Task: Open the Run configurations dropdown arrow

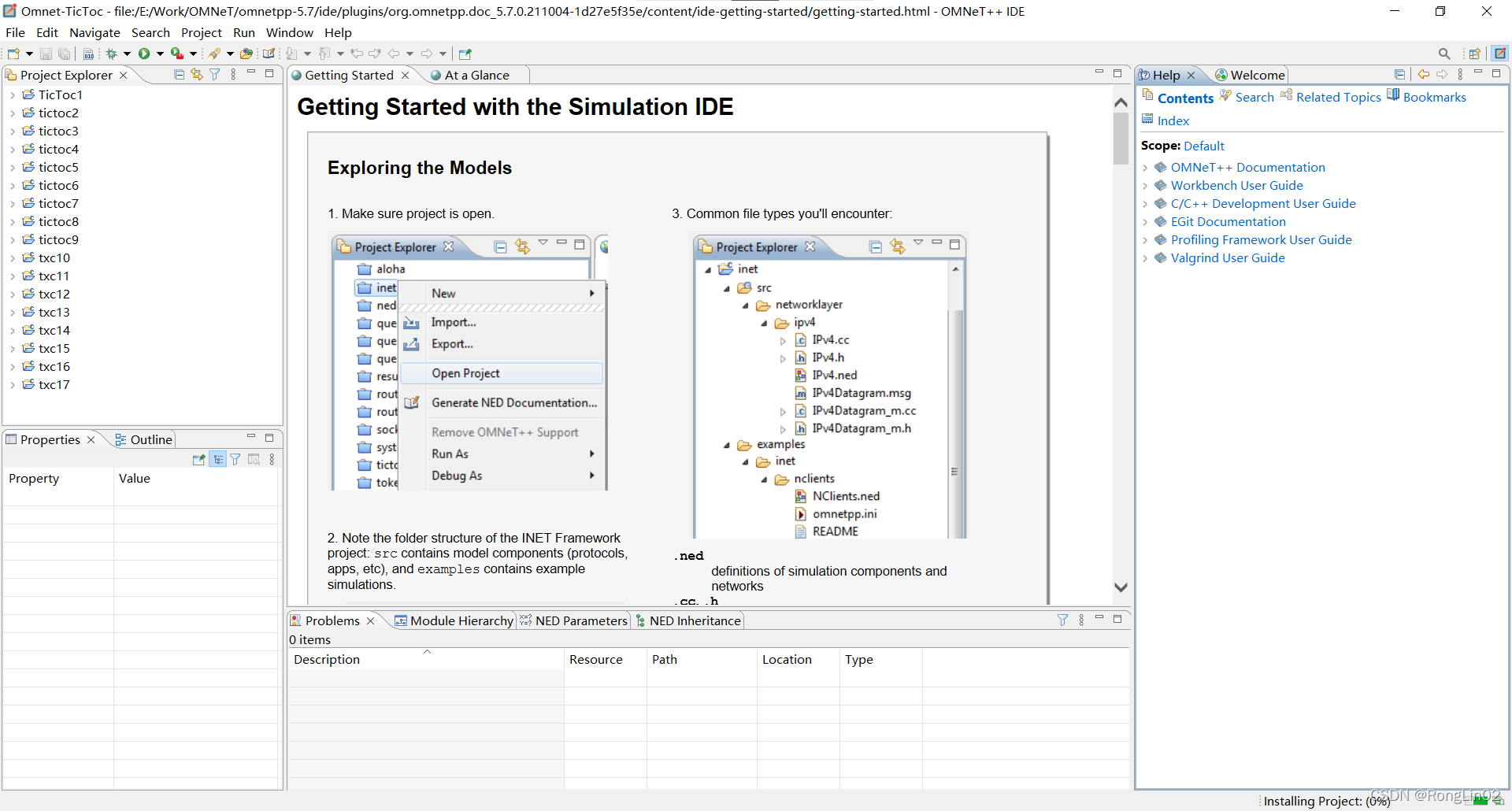Action: (160, 54)
